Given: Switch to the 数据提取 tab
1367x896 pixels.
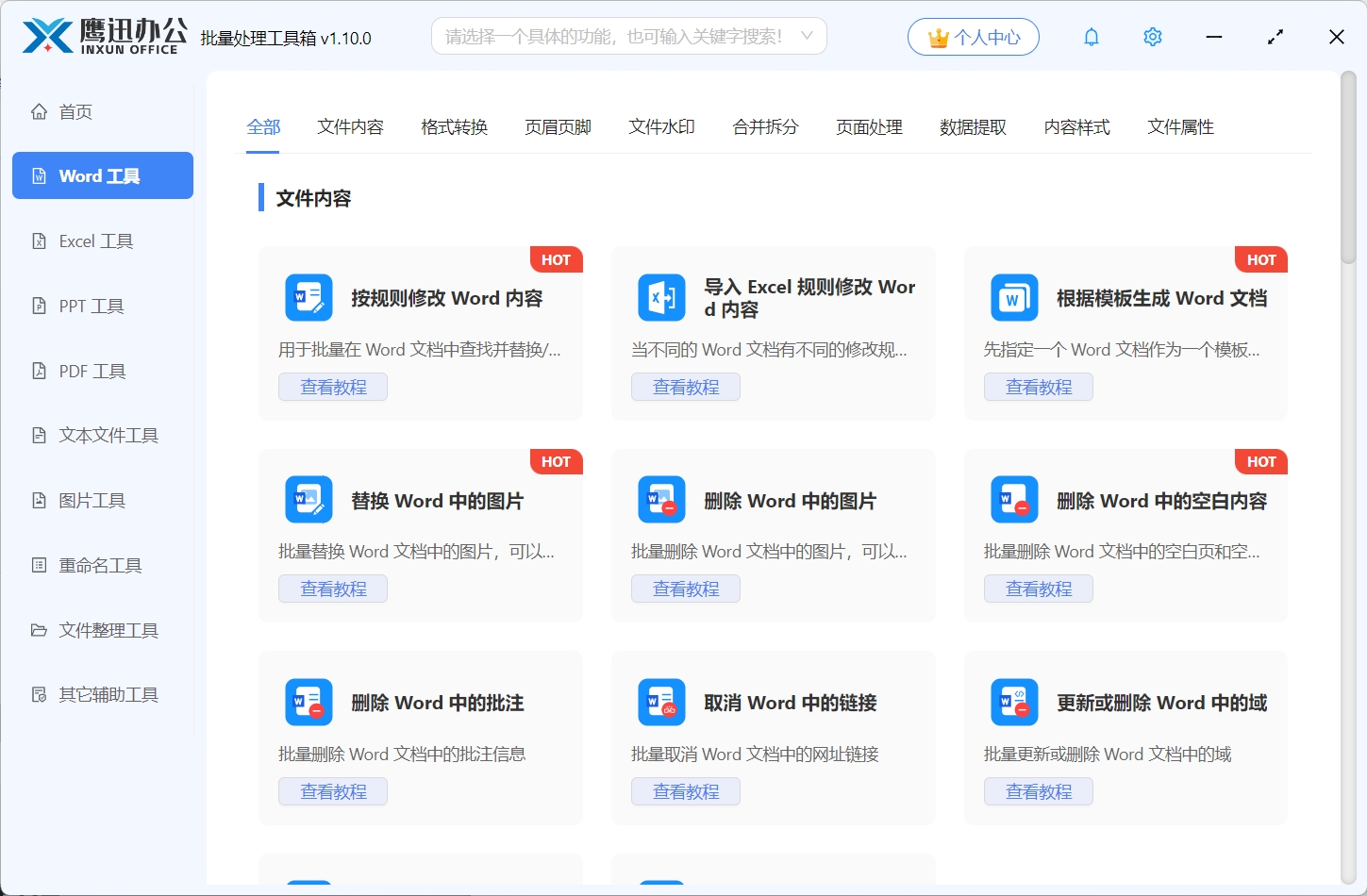Looking at the screenshot, I should (x=973, y=127).
